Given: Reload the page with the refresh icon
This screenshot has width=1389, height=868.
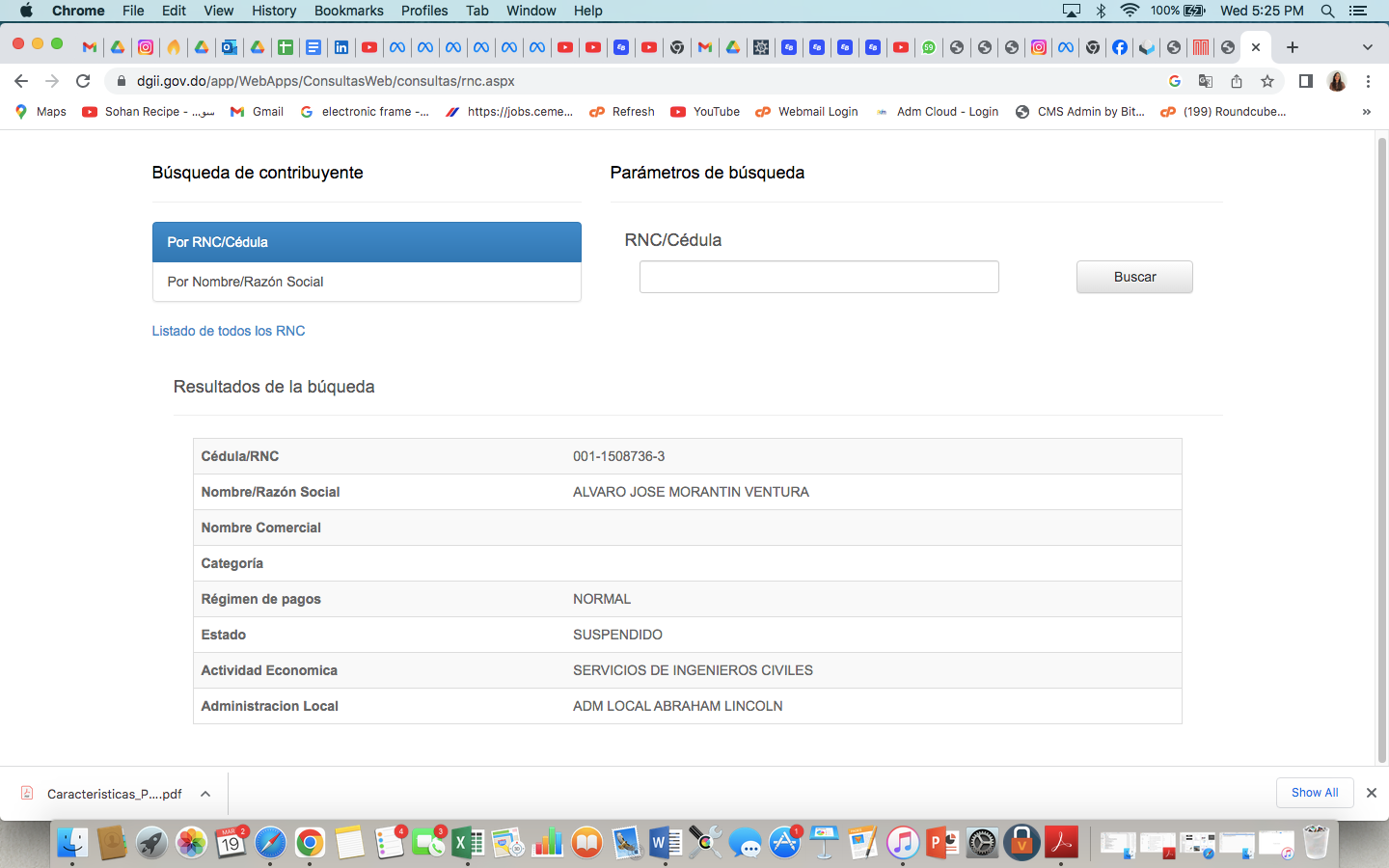Looking at the screenshot, I should click(x=83, y=81).
